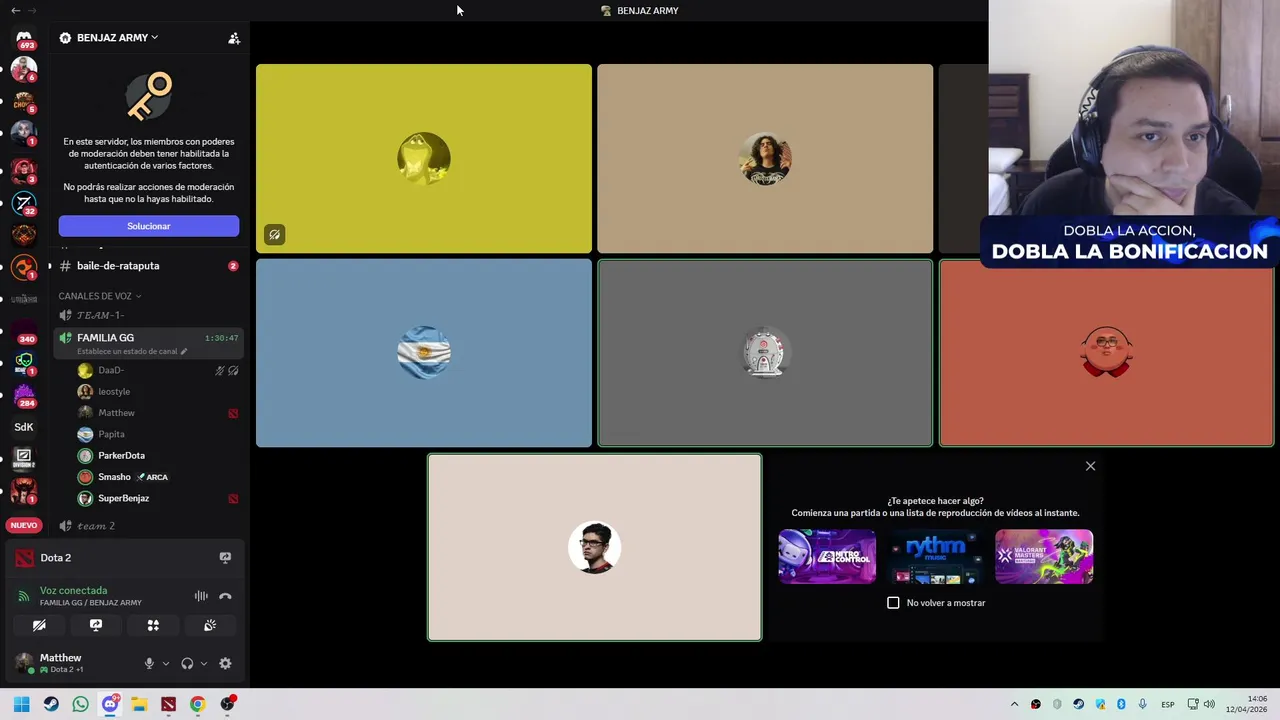Open Google Chrome from the taskbar
The width and height of the screenshot is (1280, 720).
[x=197, y=704]
